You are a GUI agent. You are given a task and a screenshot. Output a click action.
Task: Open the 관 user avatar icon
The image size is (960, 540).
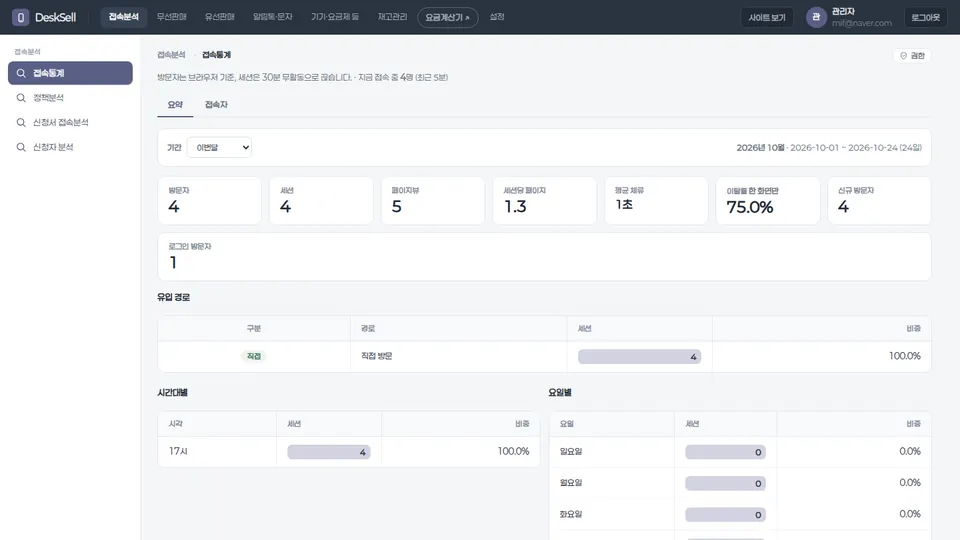[x=816, y=17]
